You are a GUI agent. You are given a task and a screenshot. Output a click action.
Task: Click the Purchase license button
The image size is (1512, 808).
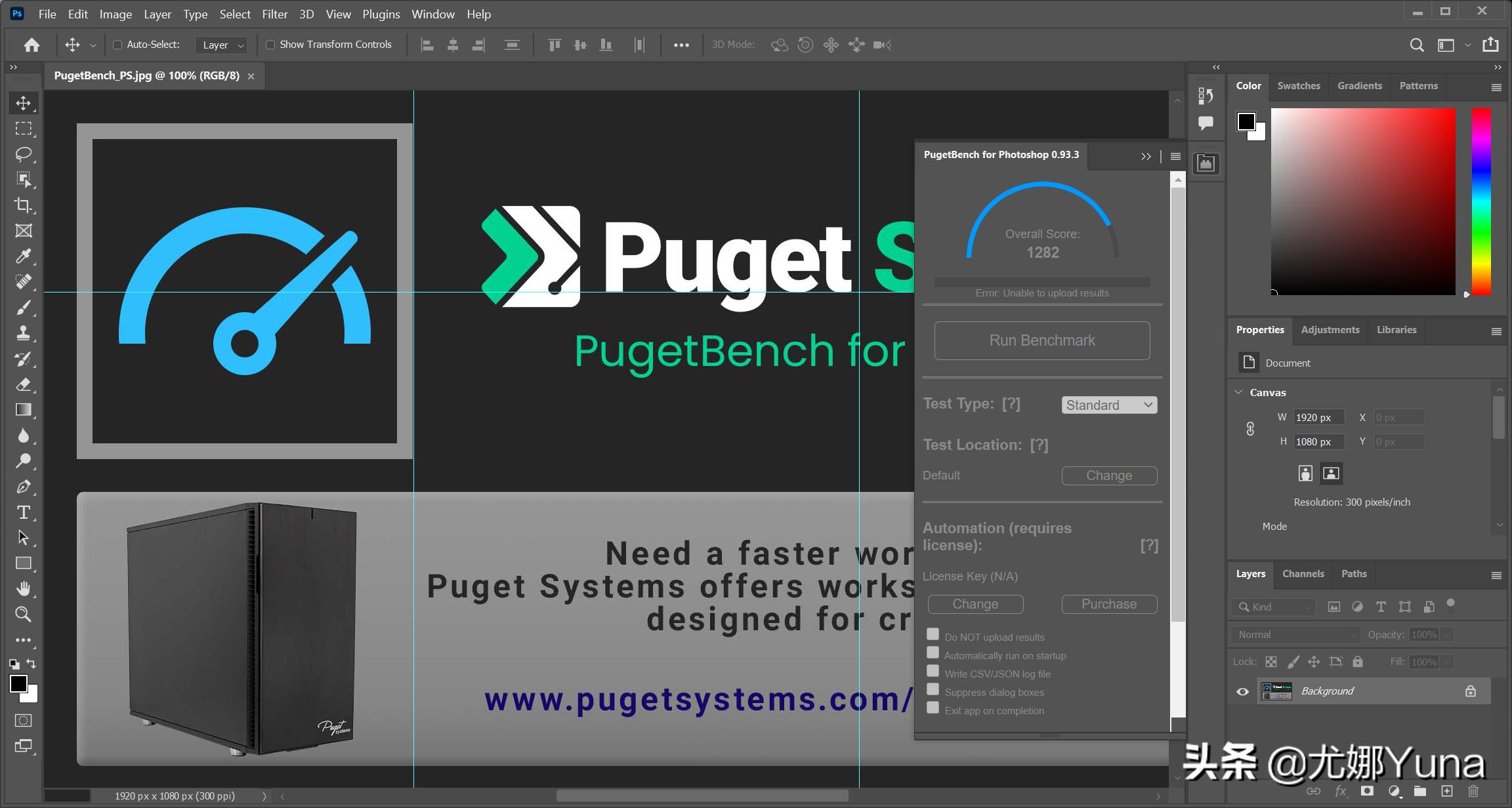point(1109,604)
